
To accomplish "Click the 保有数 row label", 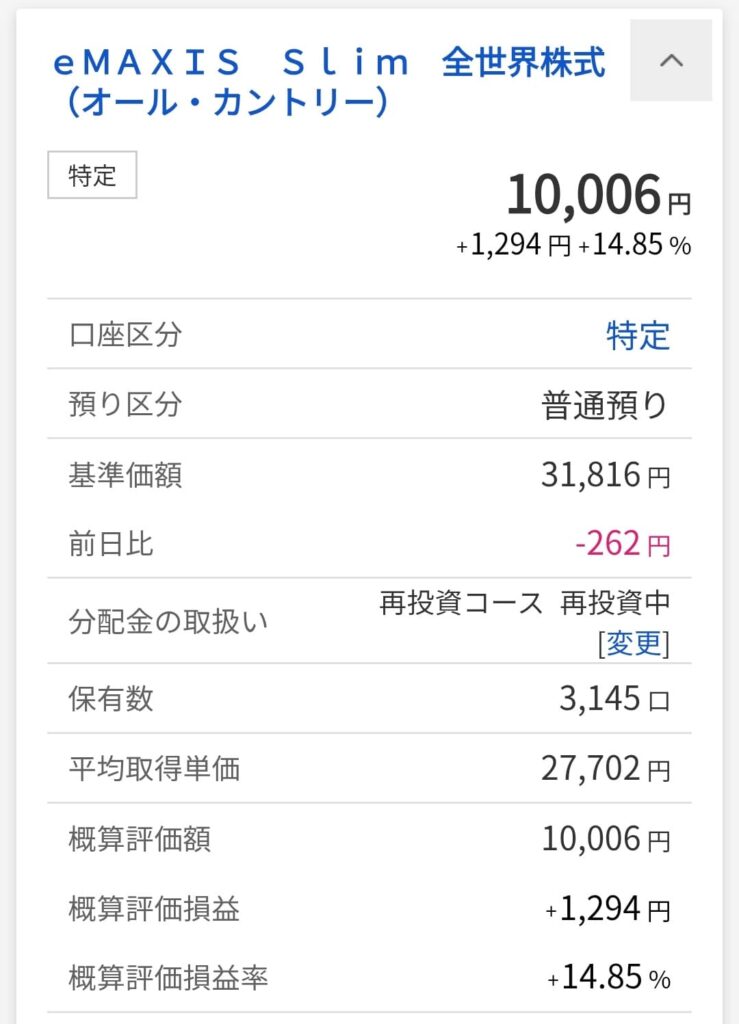I will coord(112,699).
